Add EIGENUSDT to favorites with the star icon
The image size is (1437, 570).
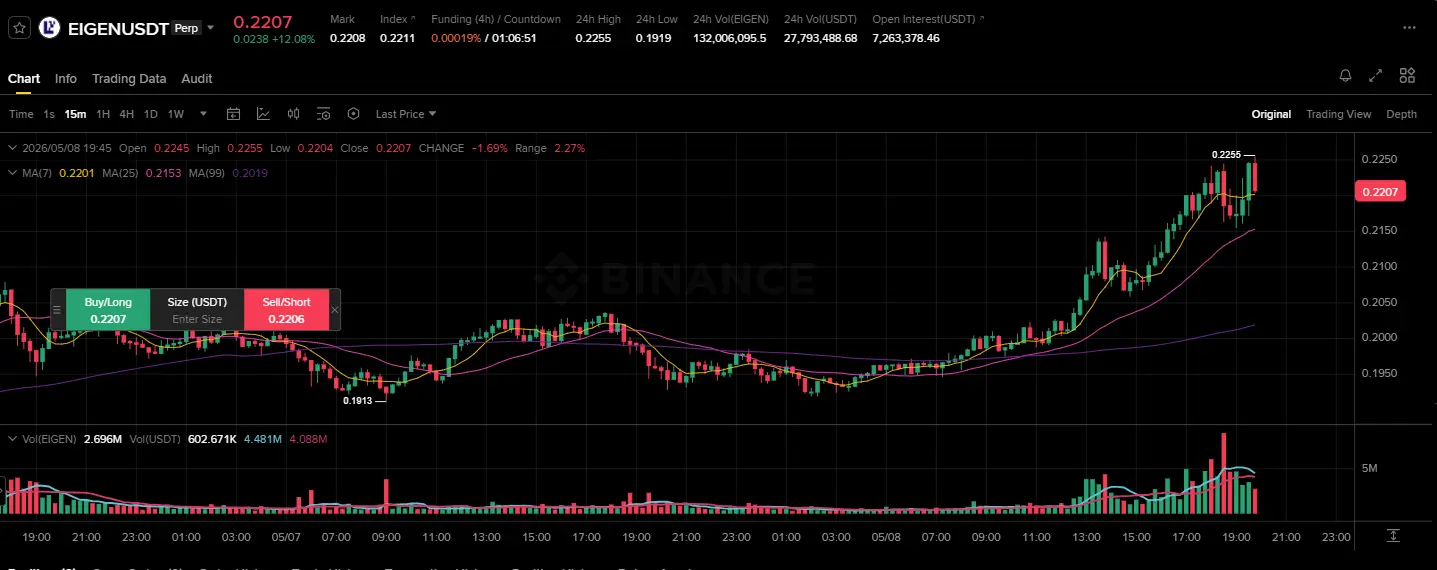18,28
